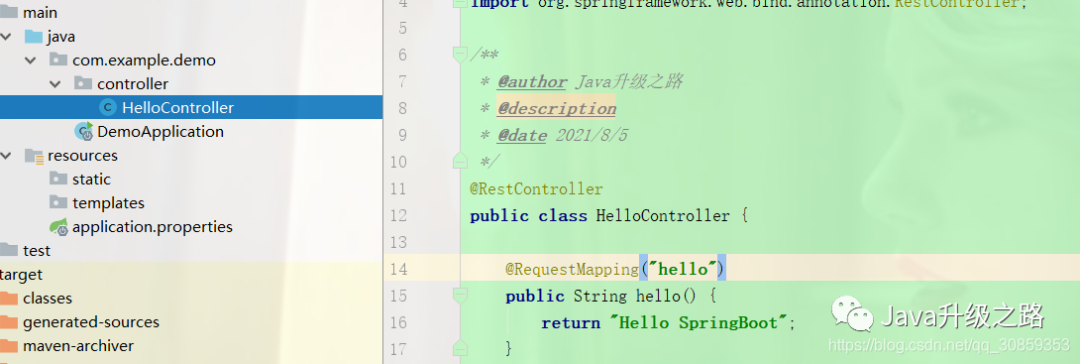Viewport: 1080px width, 364px height.
Task: Click the HelloController class name in code
Action: pos(663,216)
